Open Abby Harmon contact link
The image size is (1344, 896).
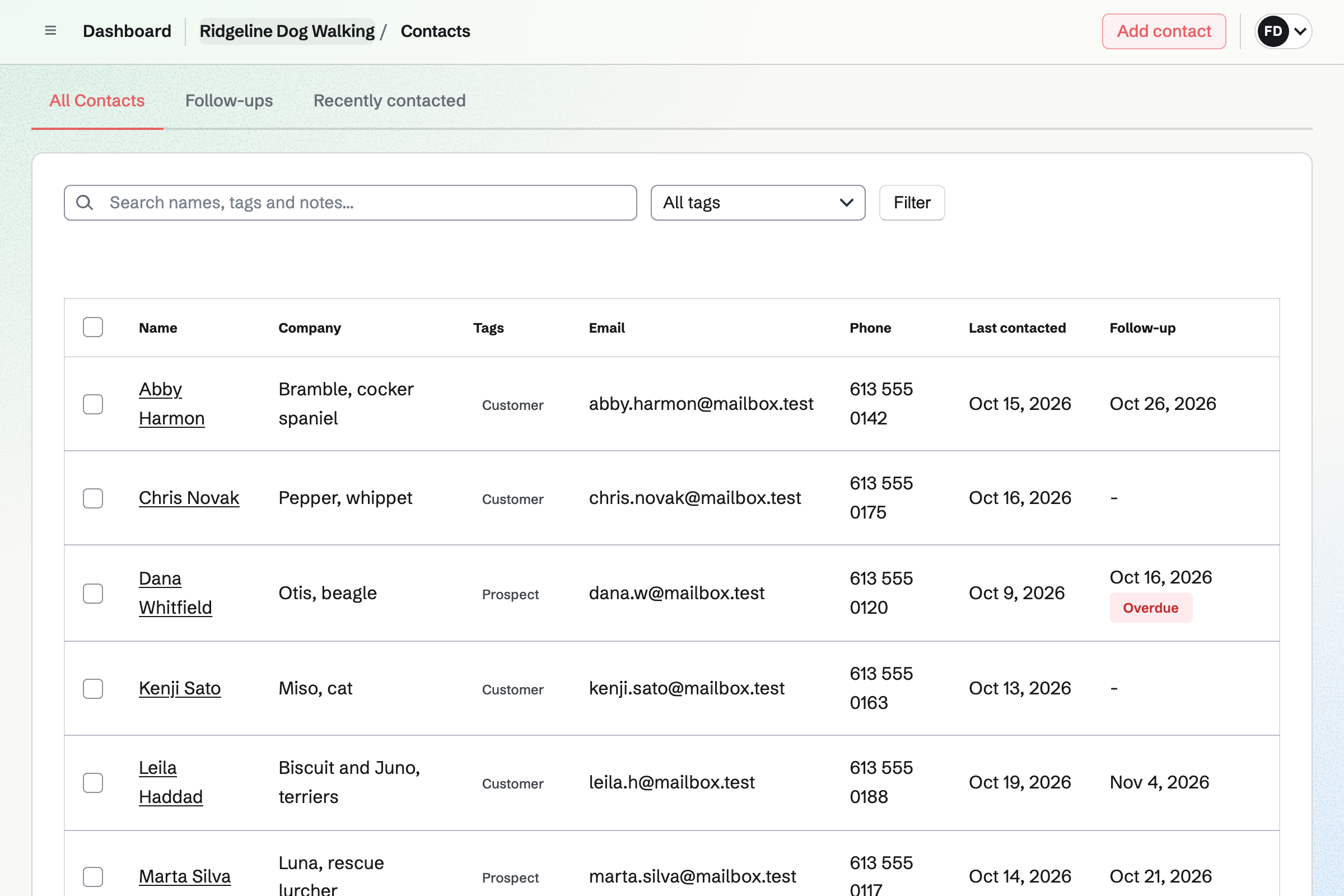172,403
